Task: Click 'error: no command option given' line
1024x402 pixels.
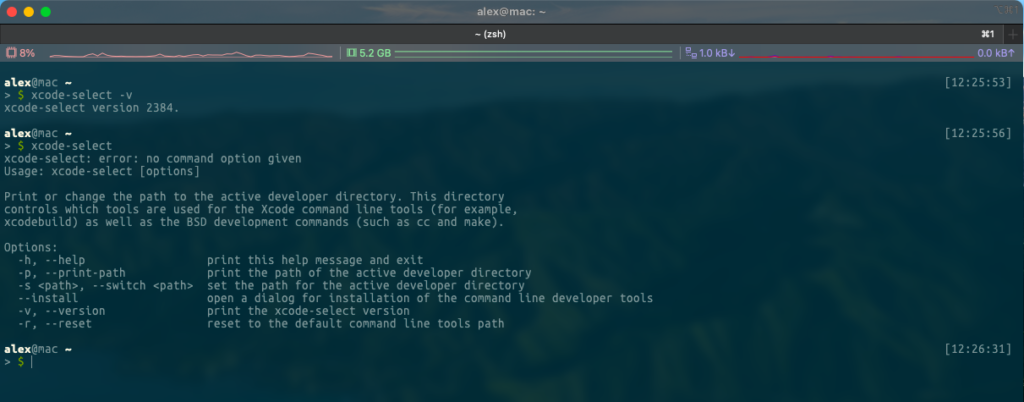Action: pyautogui.click(x=153, y=159)
